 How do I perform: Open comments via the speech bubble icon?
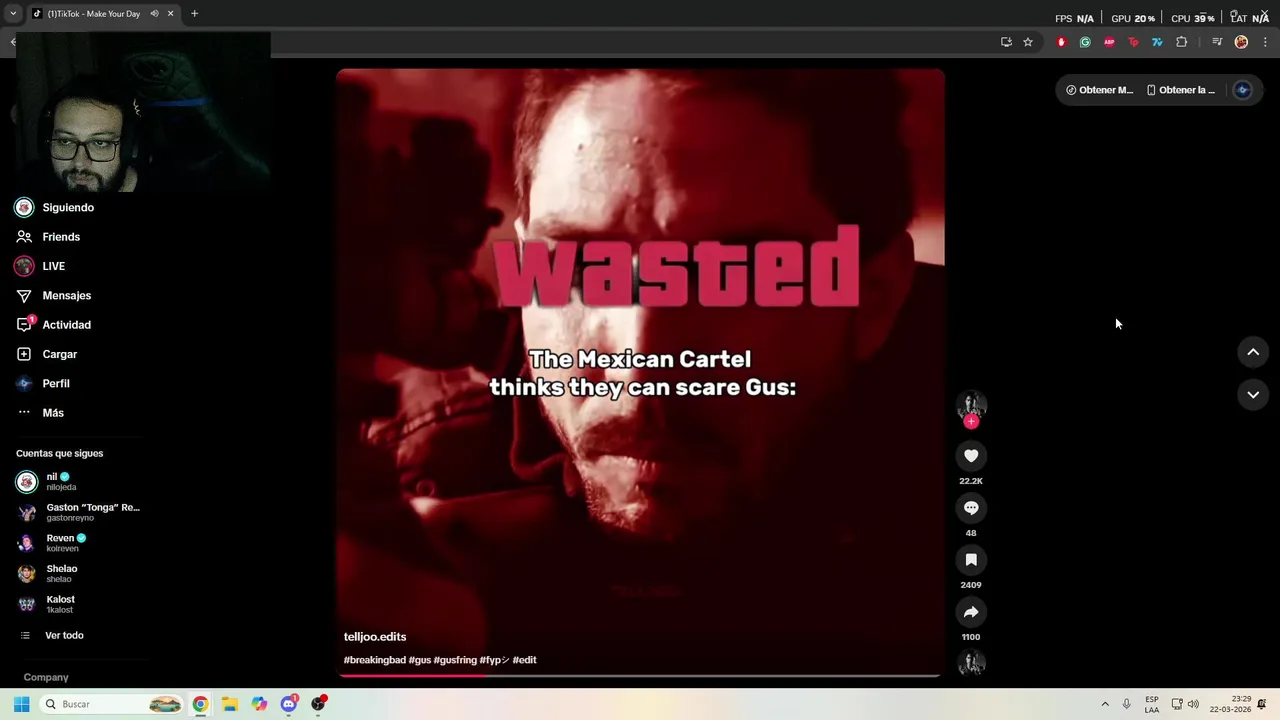[x=971, y=508]
